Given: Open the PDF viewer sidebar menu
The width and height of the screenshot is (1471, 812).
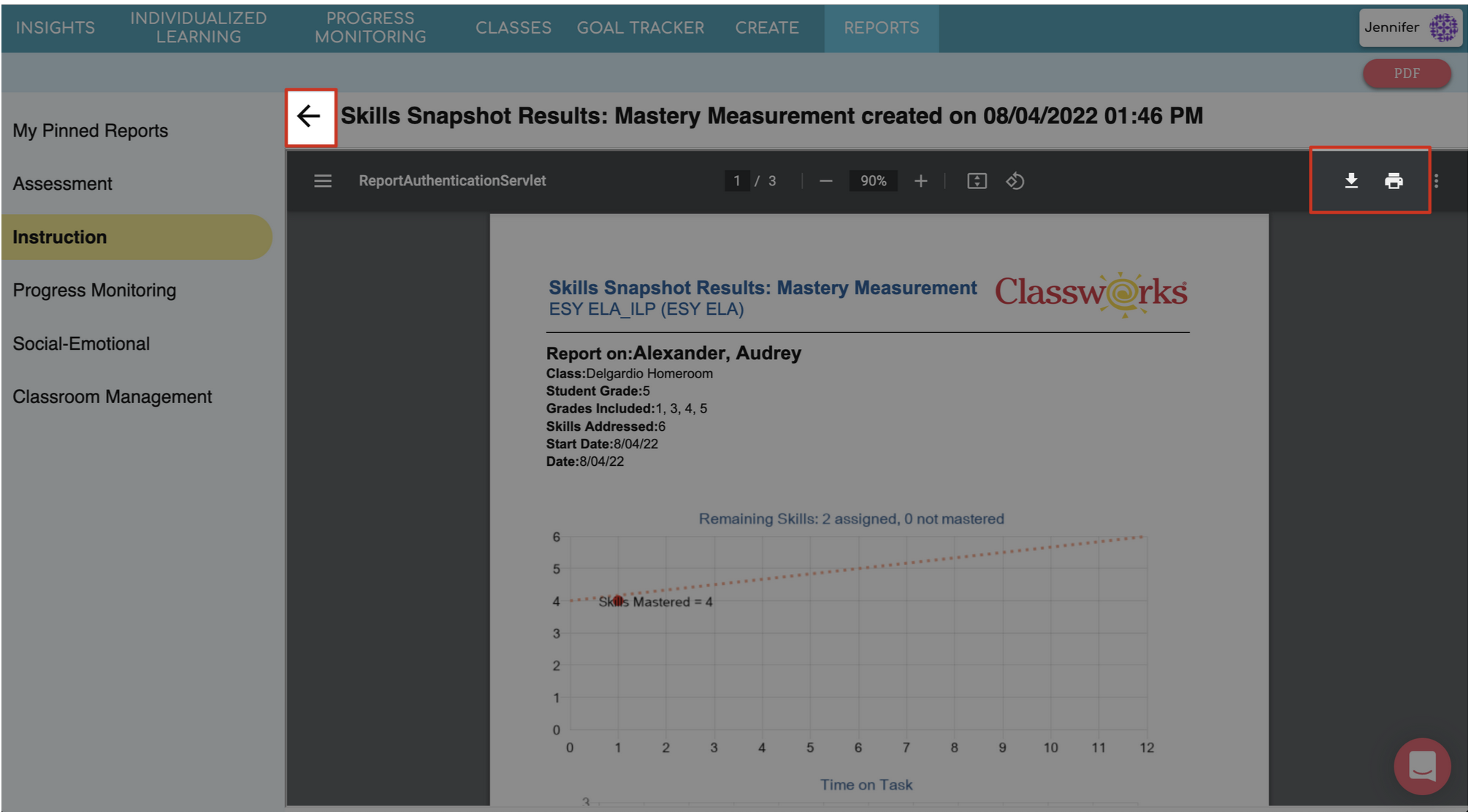Looking at the screenshot, I should (322, 180).
